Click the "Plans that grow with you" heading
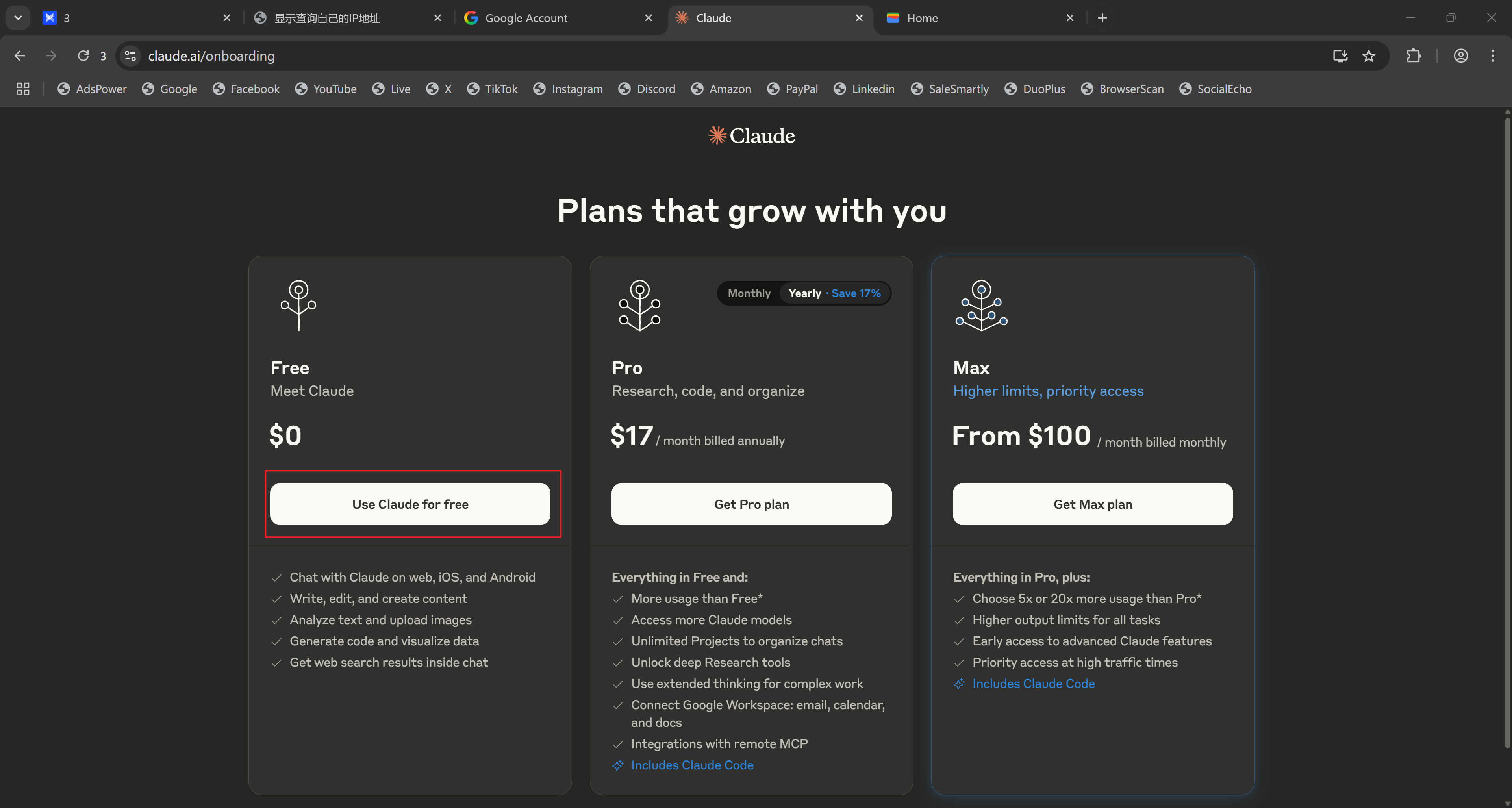Viewport: 1512px width, 808px height. [x=751, y=211]
